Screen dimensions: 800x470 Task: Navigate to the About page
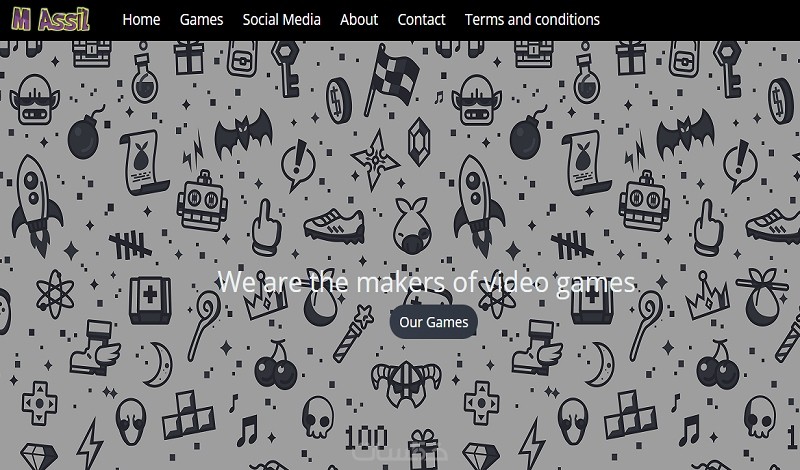click(x=359, y=19)
